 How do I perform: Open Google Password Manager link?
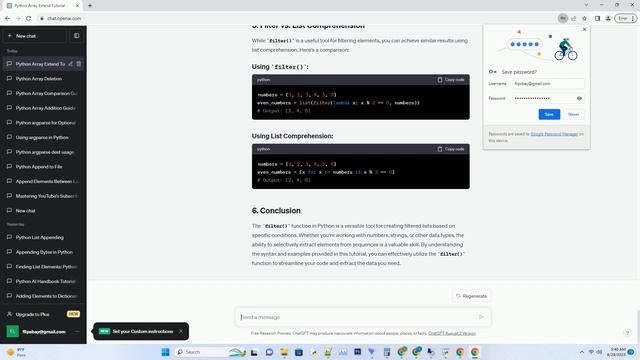click(554, 134)
